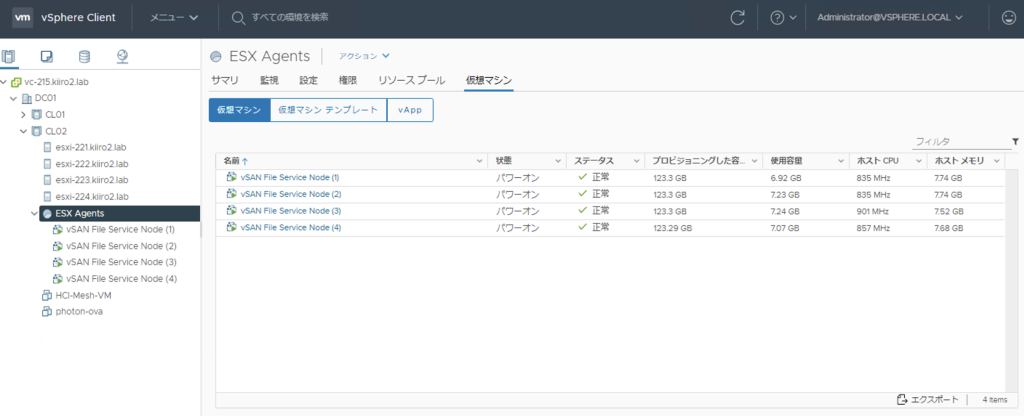Click the smiley feedback icon
Screen dimensions: 1024x416
(1009, 18)
